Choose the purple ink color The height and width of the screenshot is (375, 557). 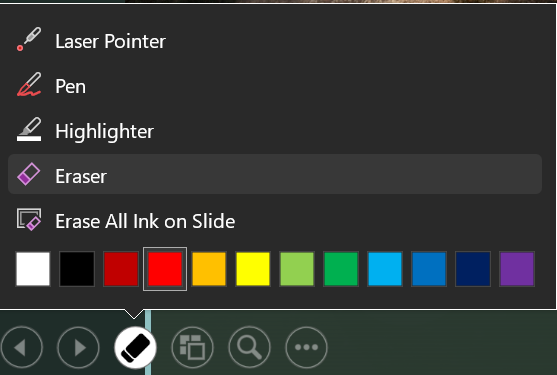(517, 269)
